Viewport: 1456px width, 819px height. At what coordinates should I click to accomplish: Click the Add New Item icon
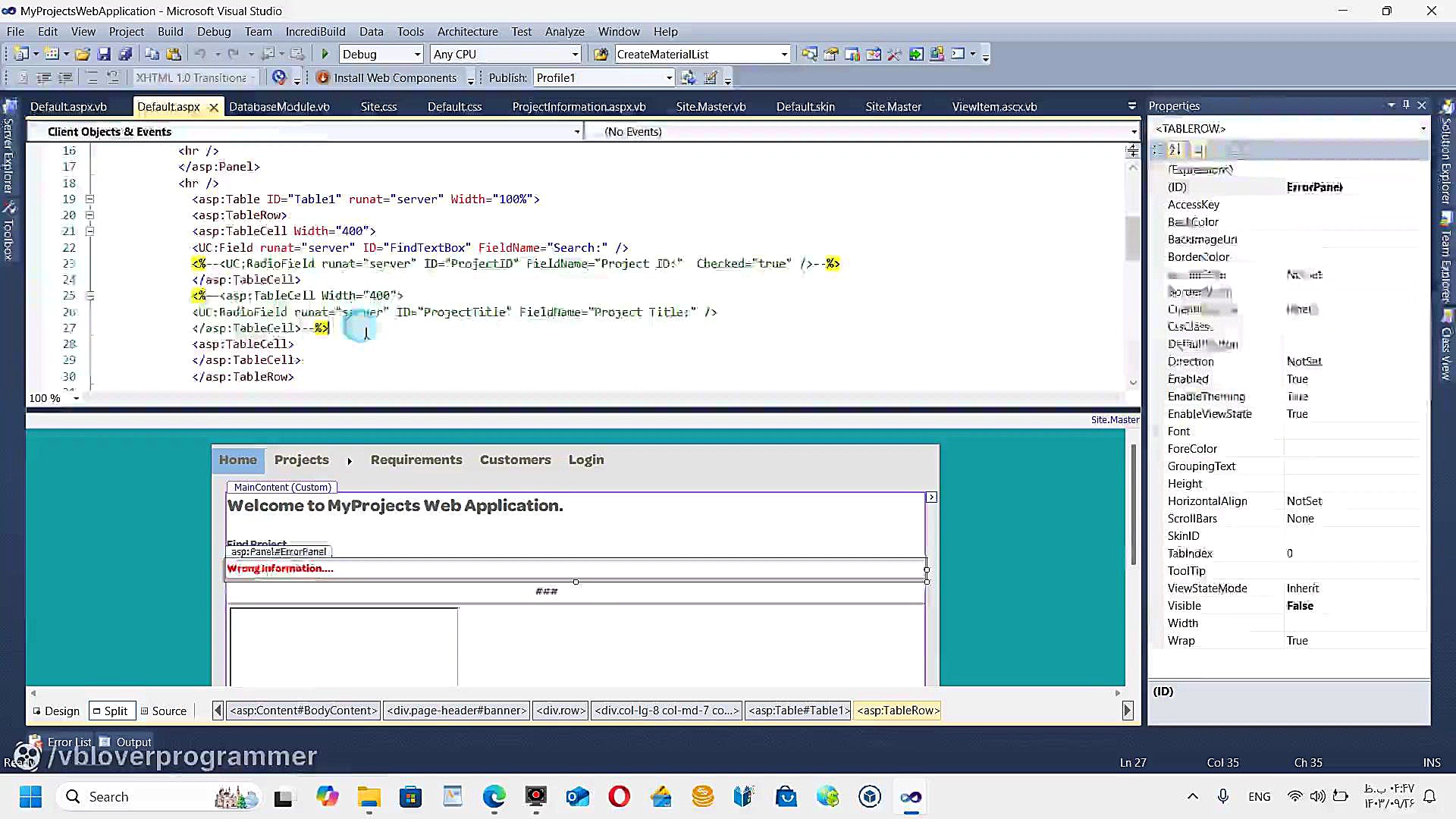51,54
